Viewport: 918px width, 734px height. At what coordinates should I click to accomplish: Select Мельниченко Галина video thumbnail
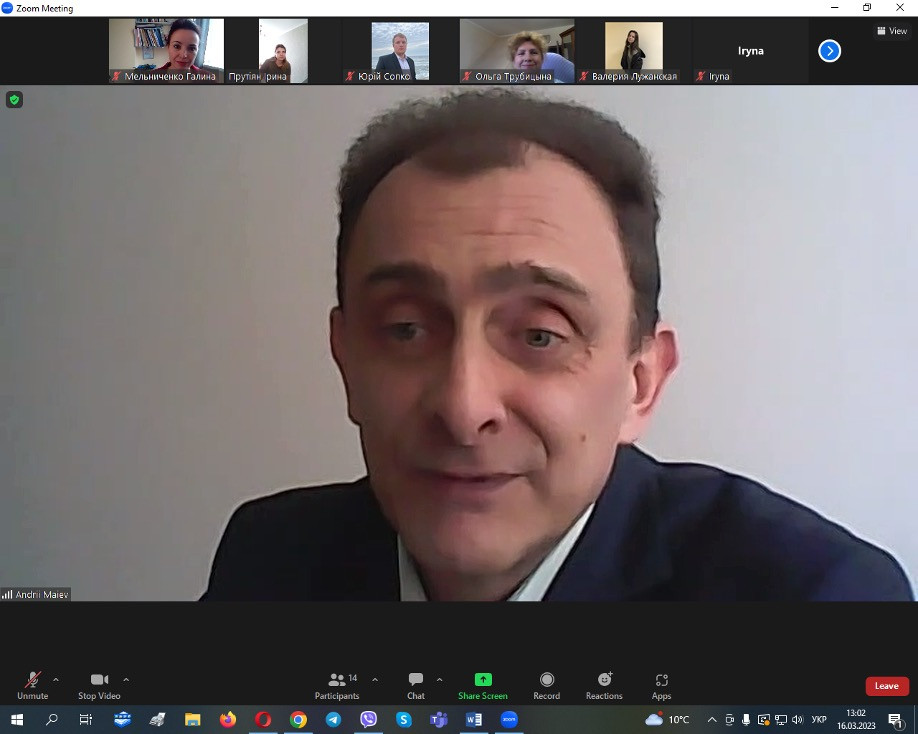tap(166, 50)
